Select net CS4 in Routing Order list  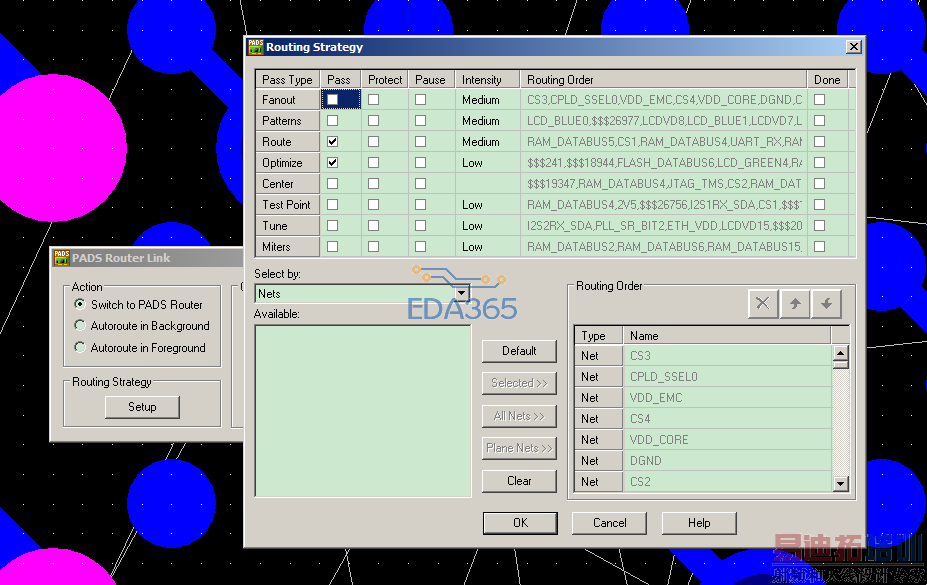tap(727, 418)
